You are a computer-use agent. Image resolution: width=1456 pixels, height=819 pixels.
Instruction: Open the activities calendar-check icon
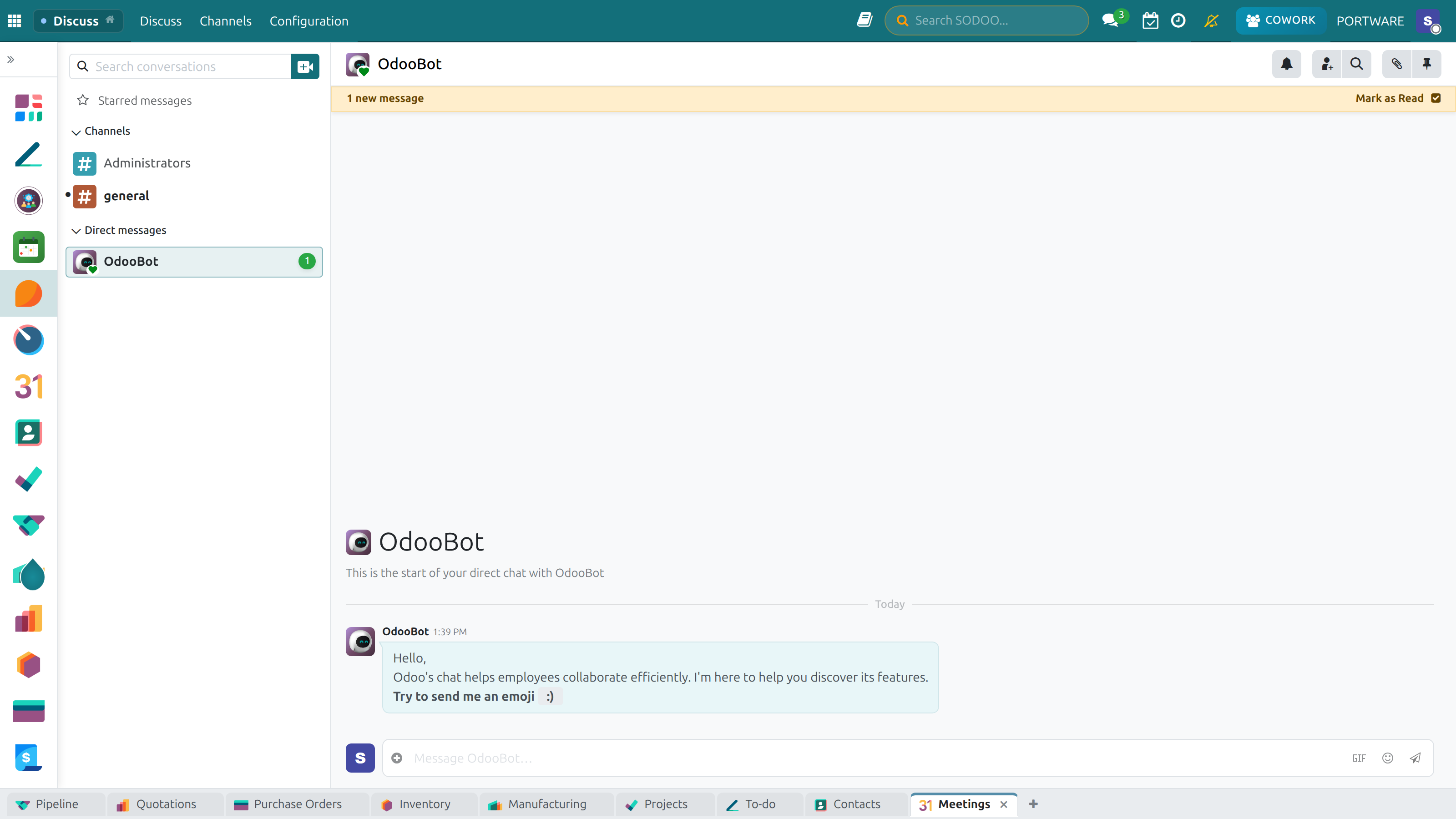coord(1150,21)
